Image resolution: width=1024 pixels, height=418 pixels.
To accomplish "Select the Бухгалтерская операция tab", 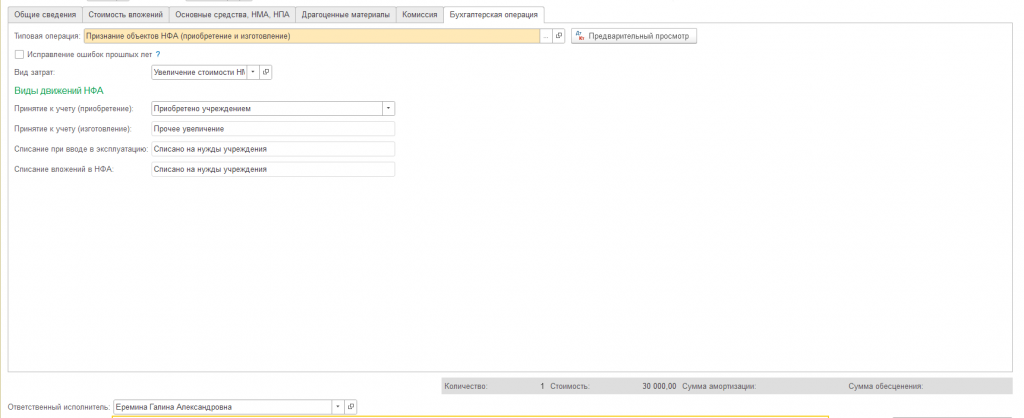I will (x=494, y=14).
